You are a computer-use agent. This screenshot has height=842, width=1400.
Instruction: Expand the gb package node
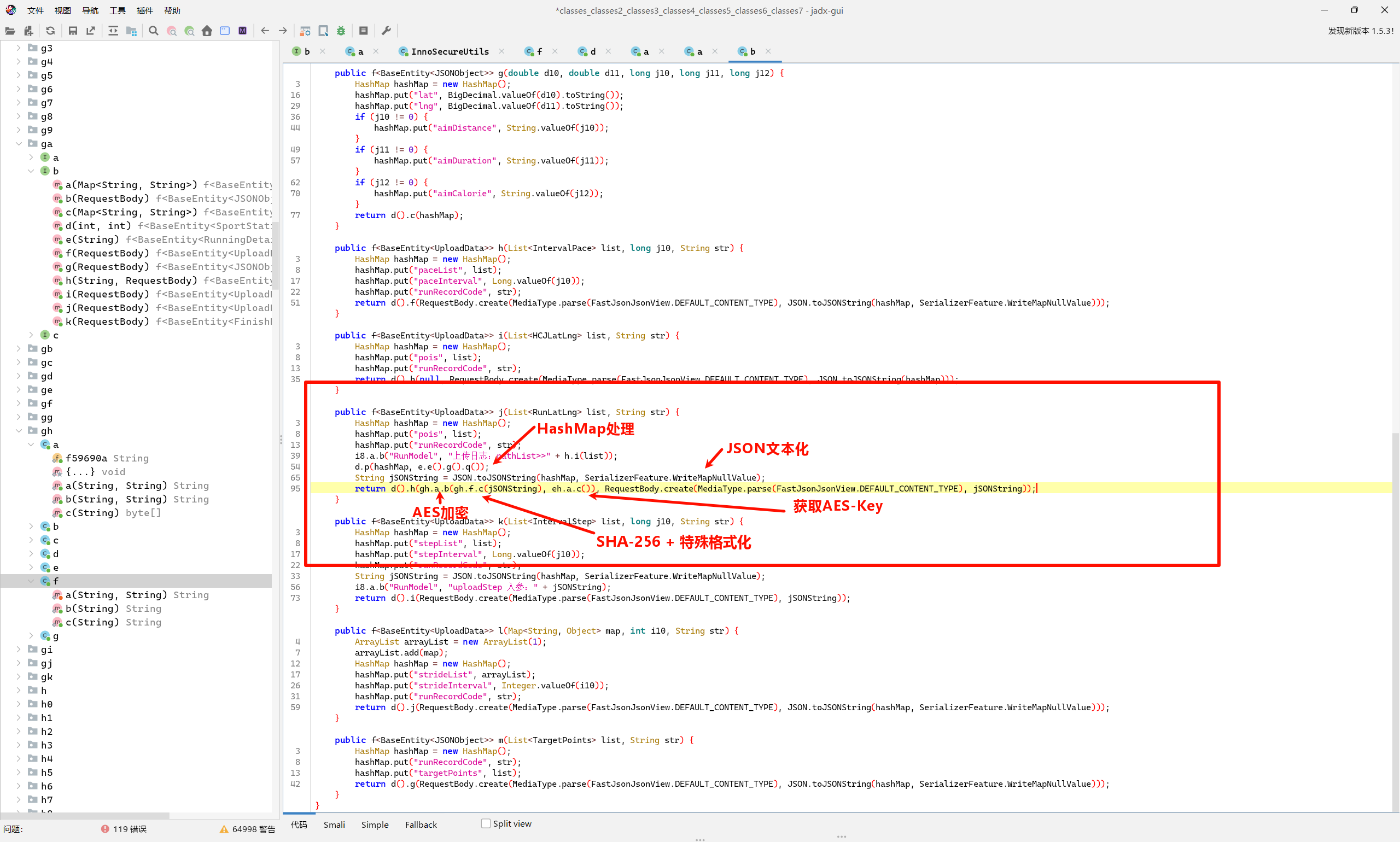[19, 348]
